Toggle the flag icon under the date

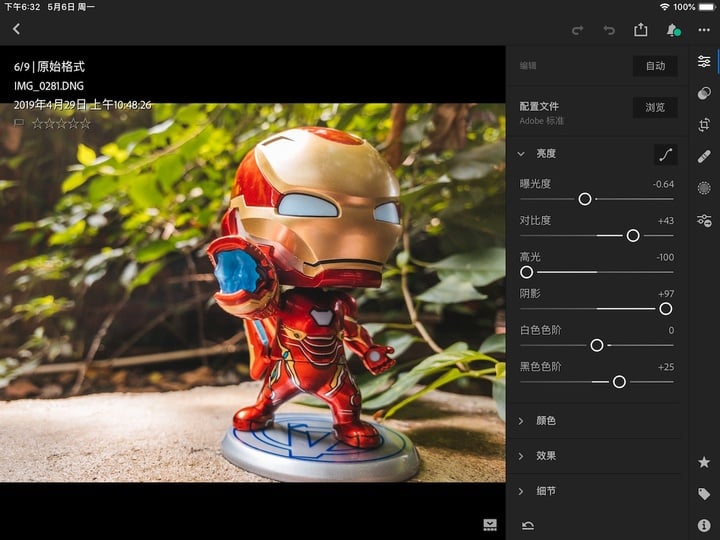[19, 123]
